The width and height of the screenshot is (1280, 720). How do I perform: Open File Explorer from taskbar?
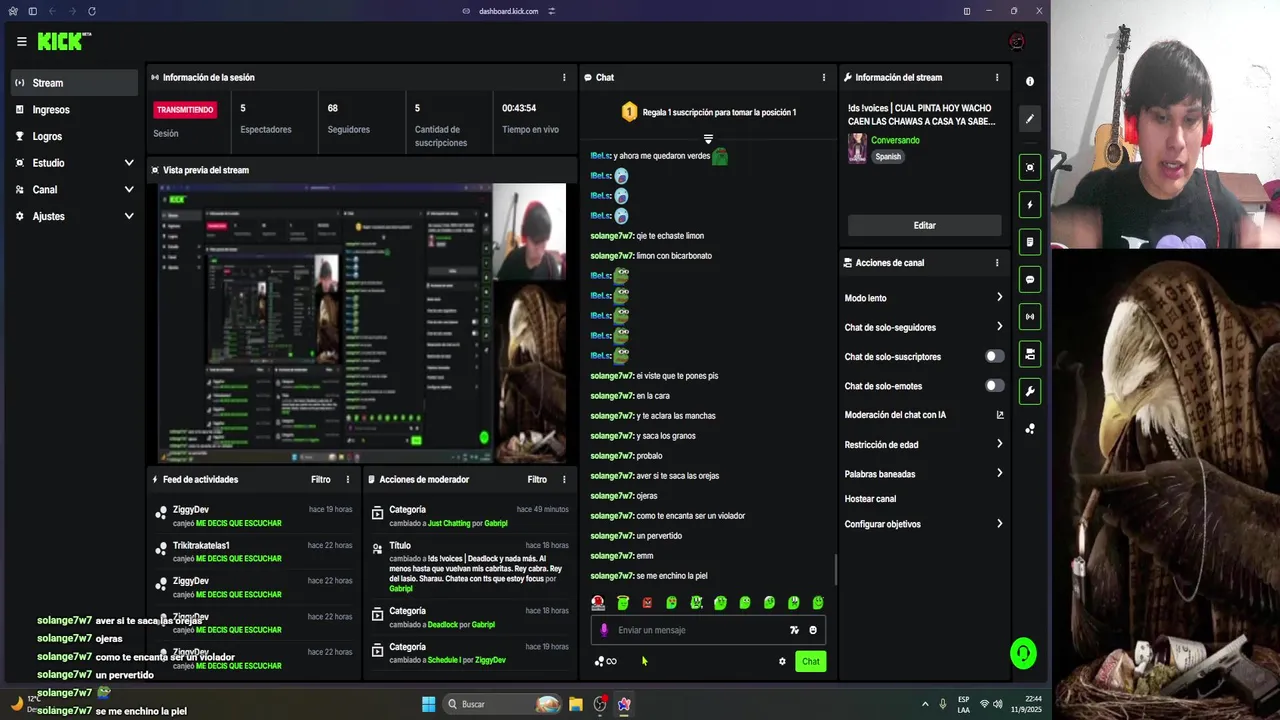(x=576, y=704)
